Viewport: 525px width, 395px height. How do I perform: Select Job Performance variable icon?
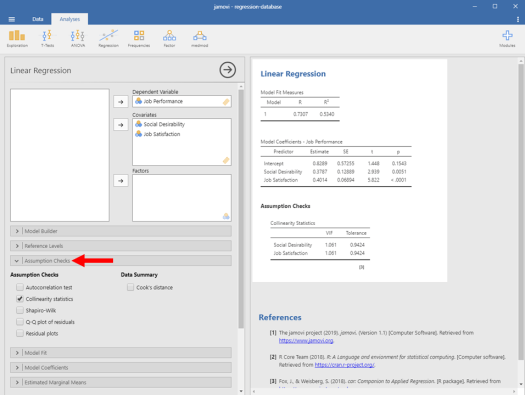point(138,101)
